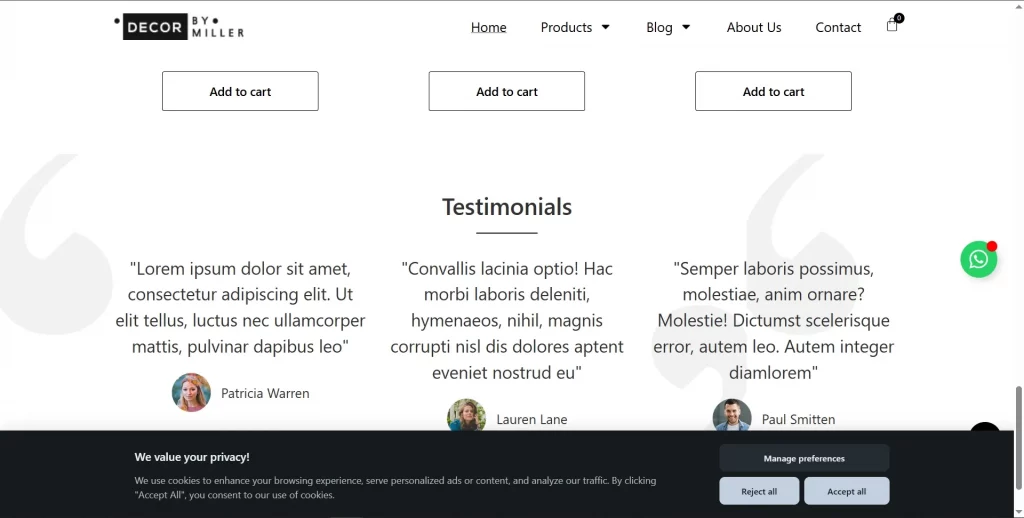Click the third Add to cart button
The height and width of the screenshot is (518, 1024).
(x=773, y=91)
